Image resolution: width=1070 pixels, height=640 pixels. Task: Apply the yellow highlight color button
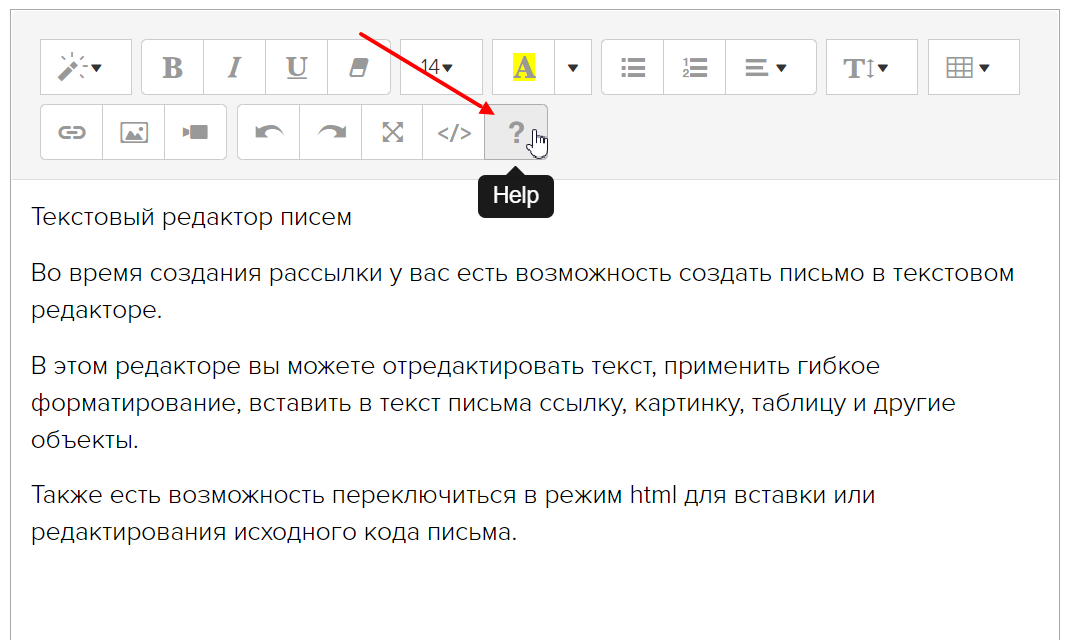(524, 67)
